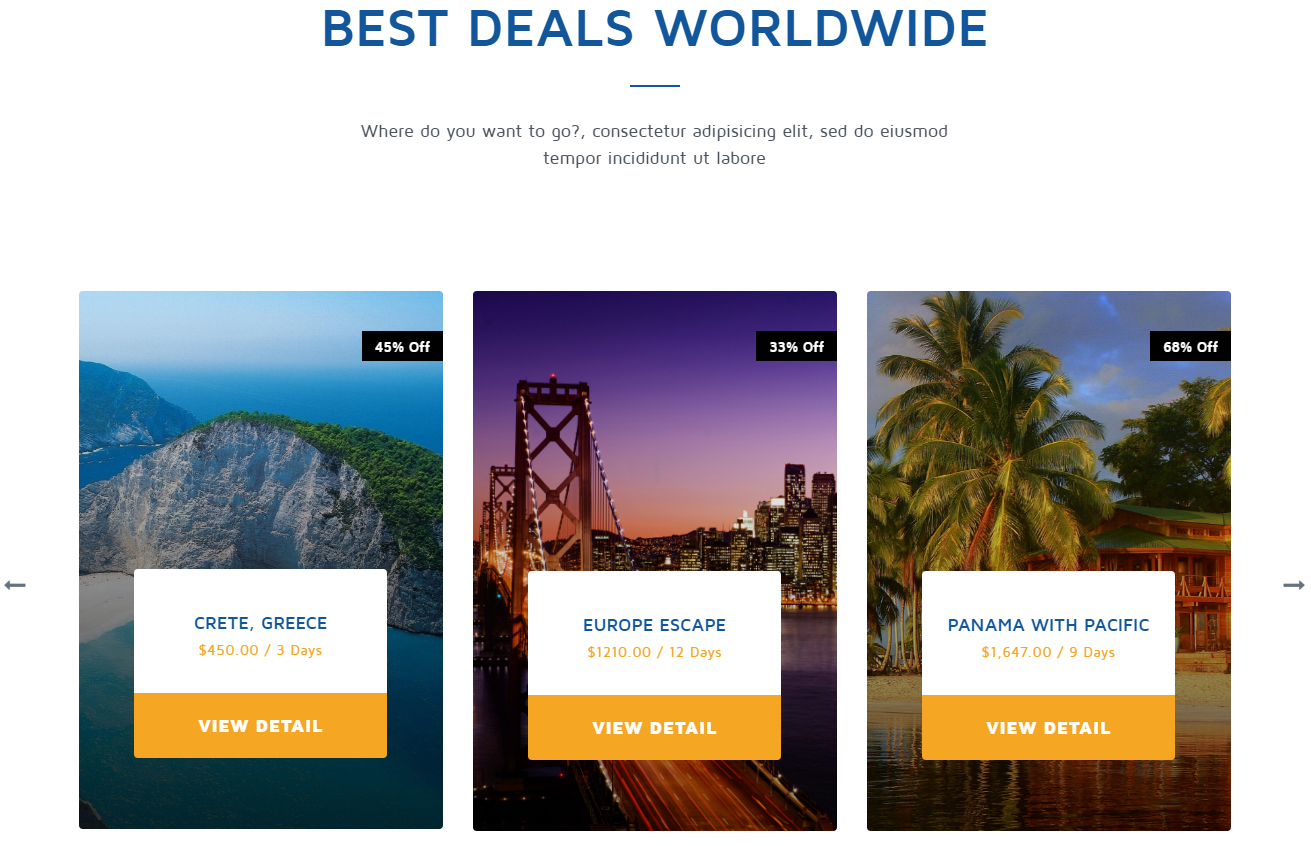Open the palm tree beach image
1311x846 pixels.
pyautogui.click(x=1049, y=450)
